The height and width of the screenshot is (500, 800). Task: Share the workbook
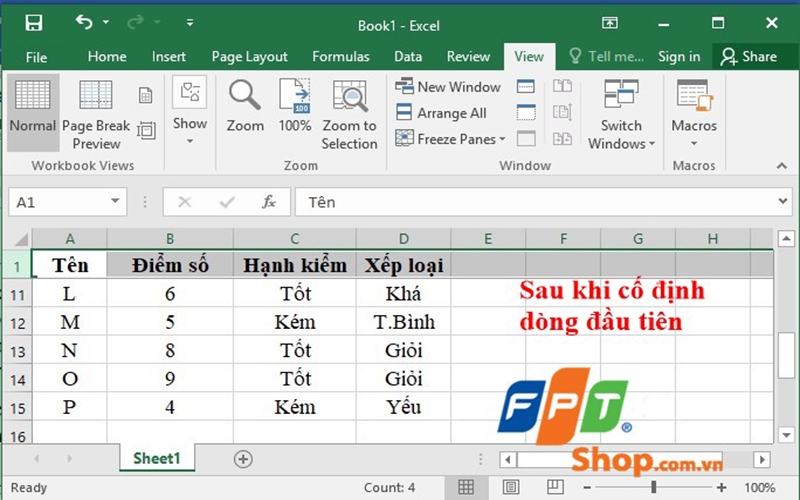point(748,57)
